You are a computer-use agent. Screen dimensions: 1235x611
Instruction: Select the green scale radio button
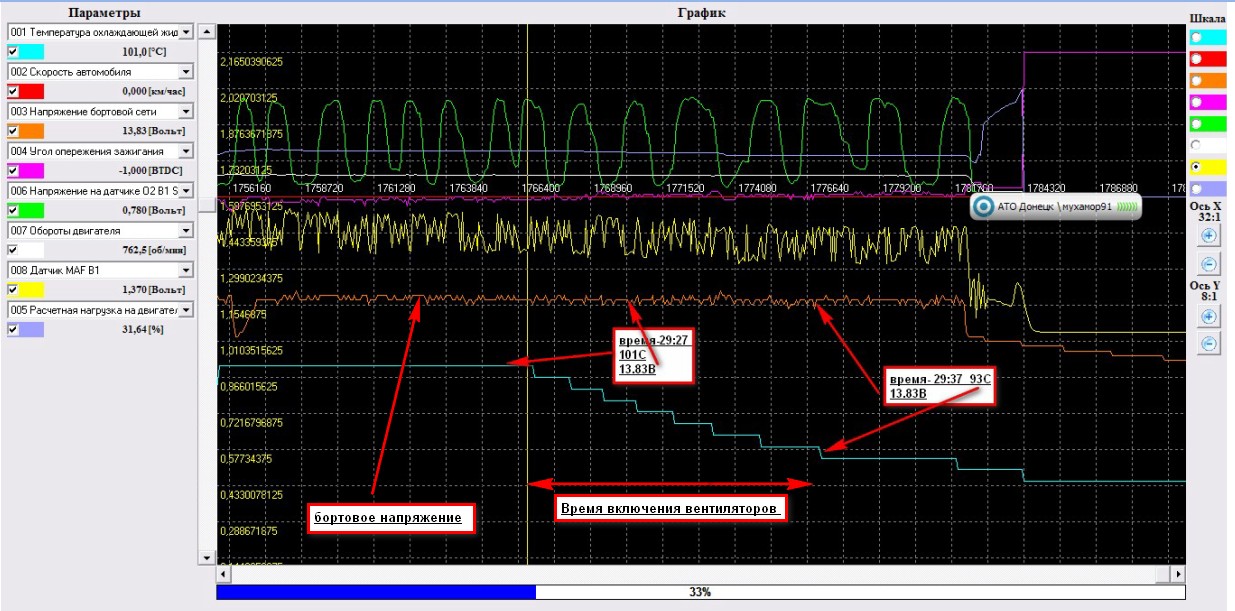point(1196,124)
